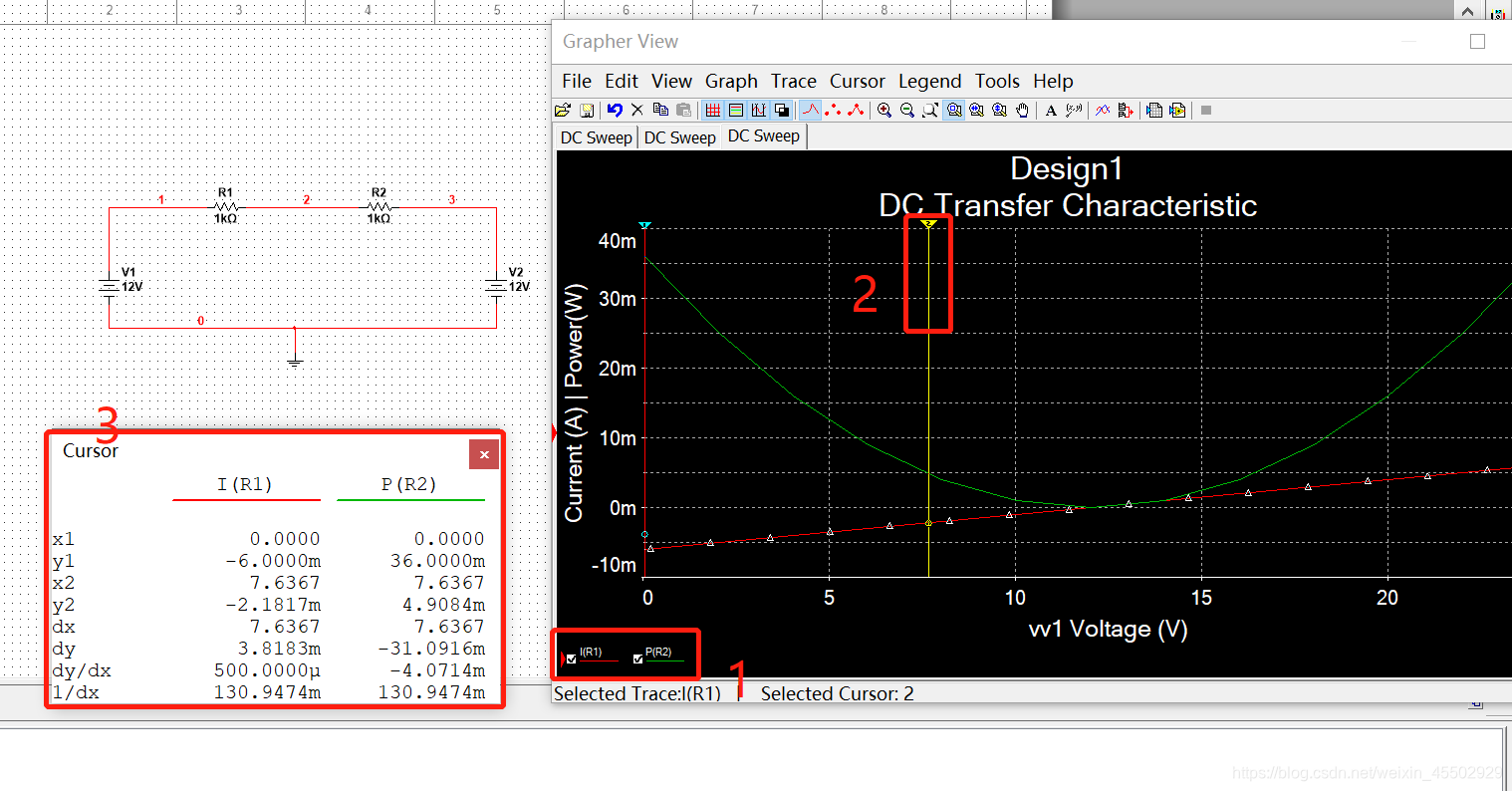Open the Graph menu
The width and height of the screenshot is (1512, 791).
coord(732,81)
